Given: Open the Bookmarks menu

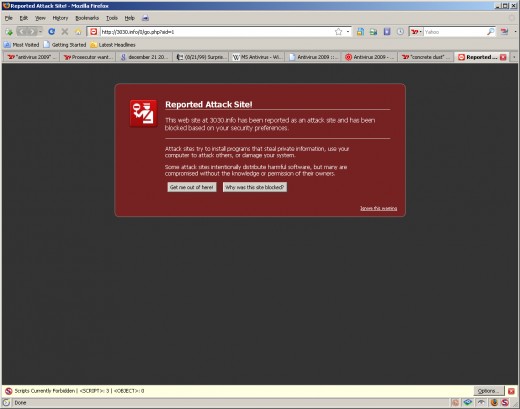Looking at the screenshot, I should (87, 18).
